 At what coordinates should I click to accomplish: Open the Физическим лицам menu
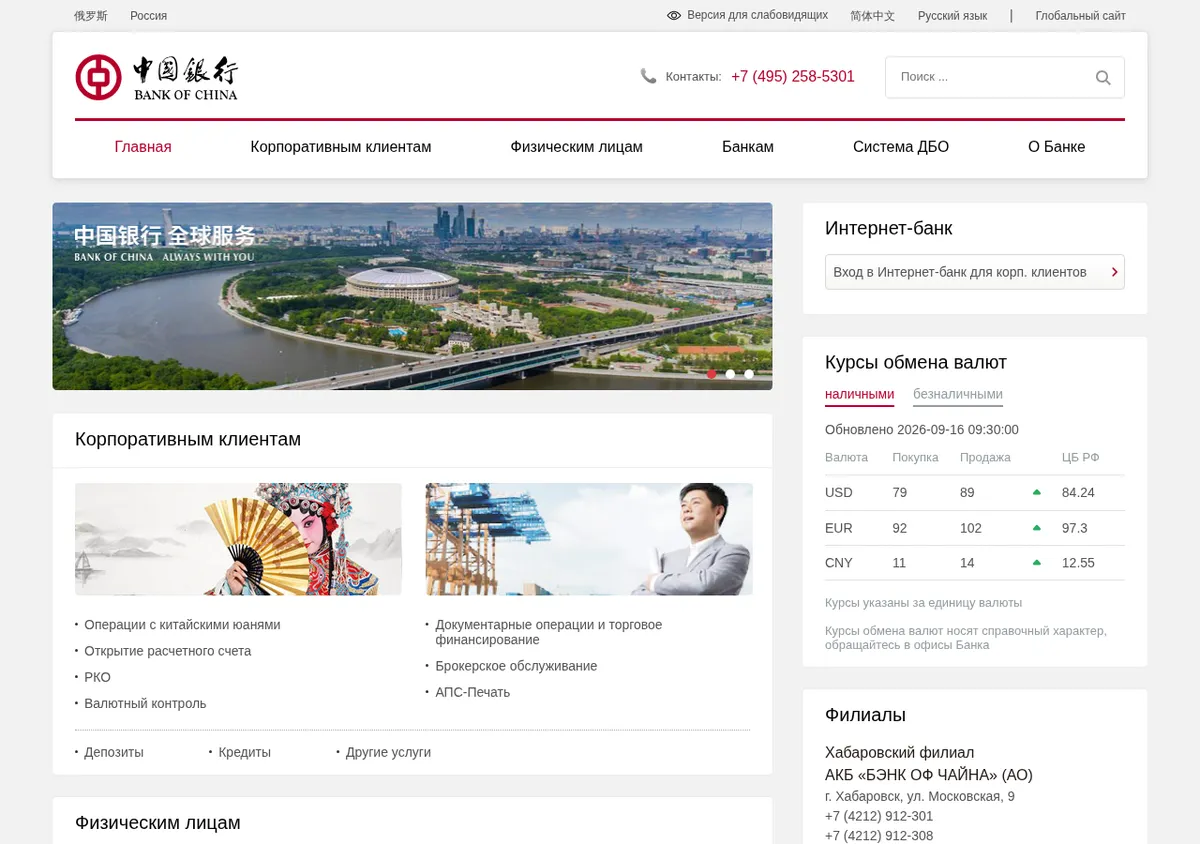click(576, 147)
